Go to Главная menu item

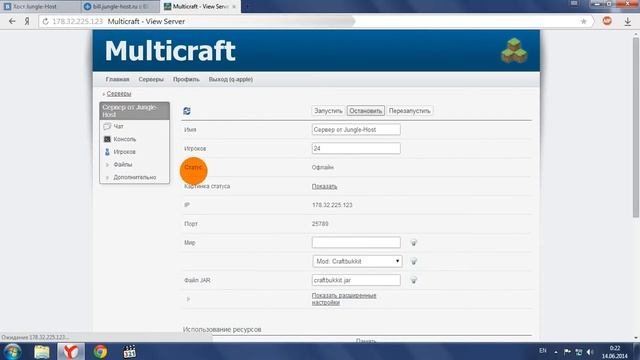118,80
